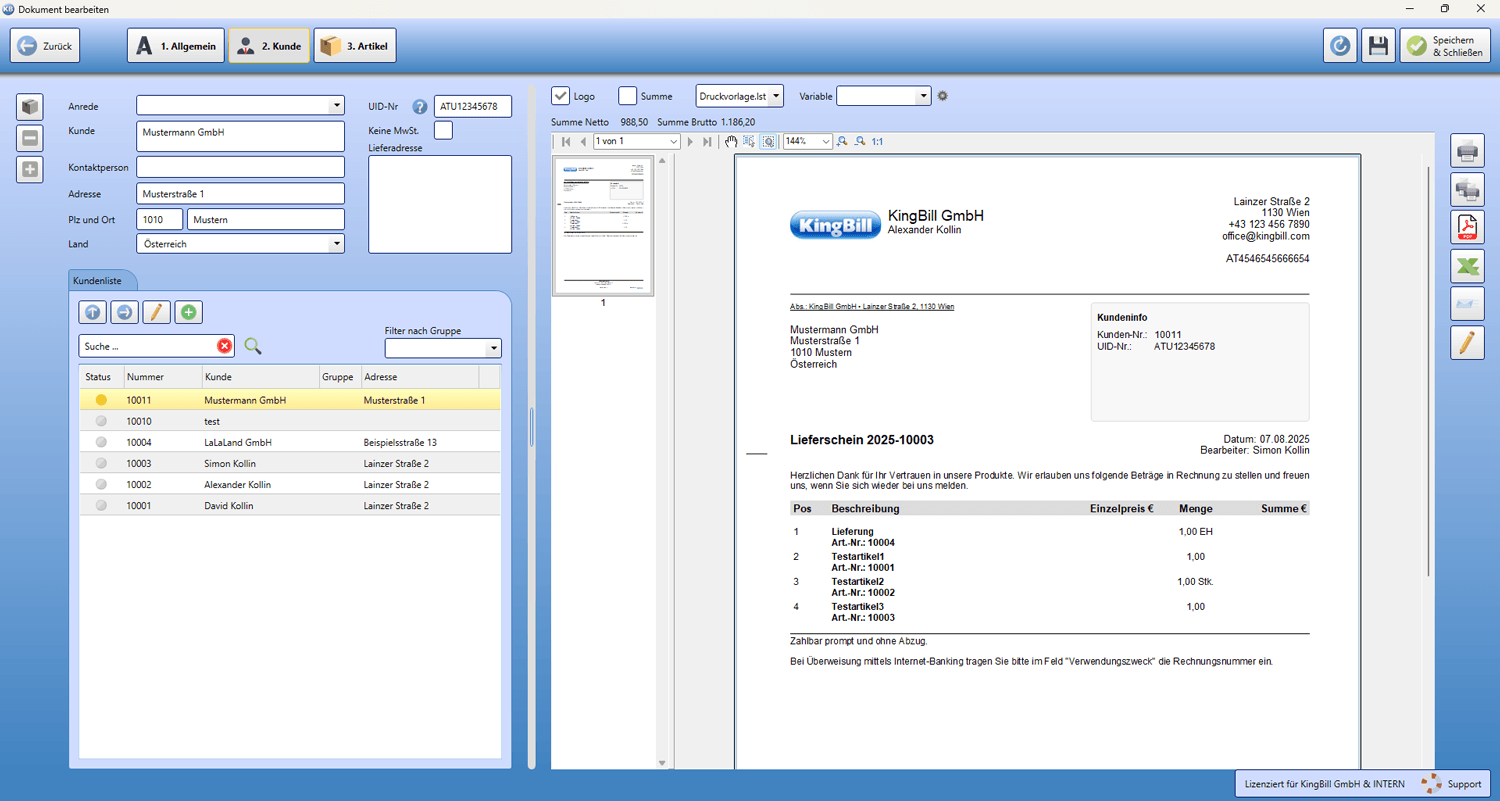Image resolution: width=1500 pixels, height=801 pixels.
Task: Click the printer icon at the top of the right sidebar
Action: point(1467,151)
